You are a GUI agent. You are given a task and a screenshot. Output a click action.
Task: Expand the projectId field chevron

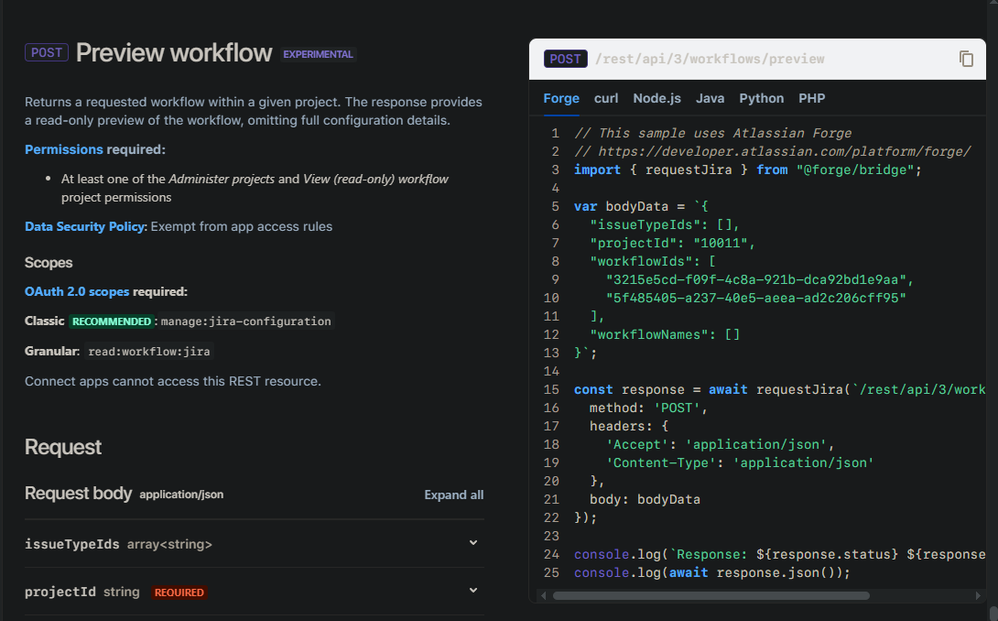click(x=473, y=591)
